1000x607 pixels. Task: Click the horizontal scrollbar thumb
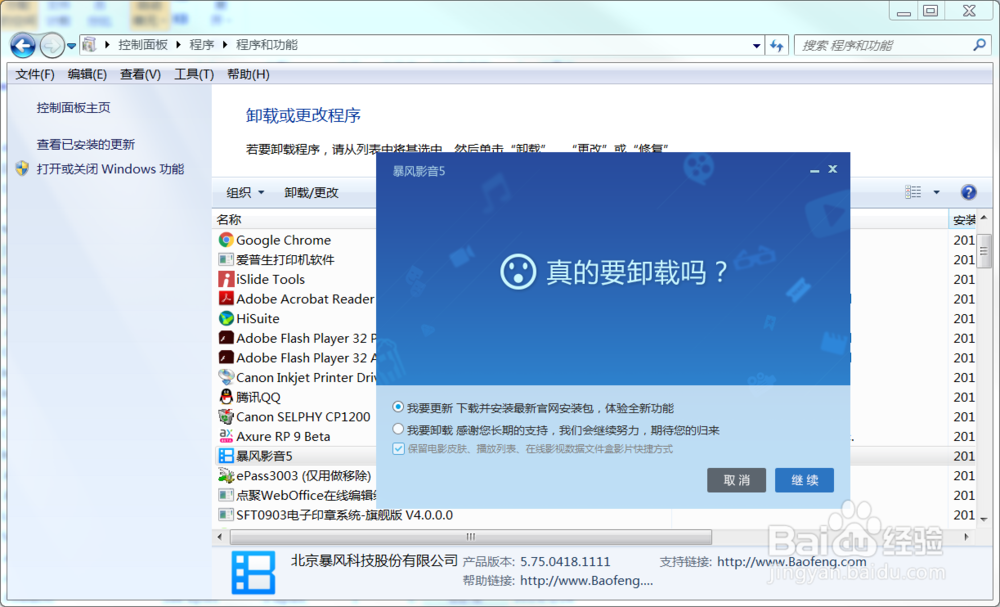click(x=471, y=537)
